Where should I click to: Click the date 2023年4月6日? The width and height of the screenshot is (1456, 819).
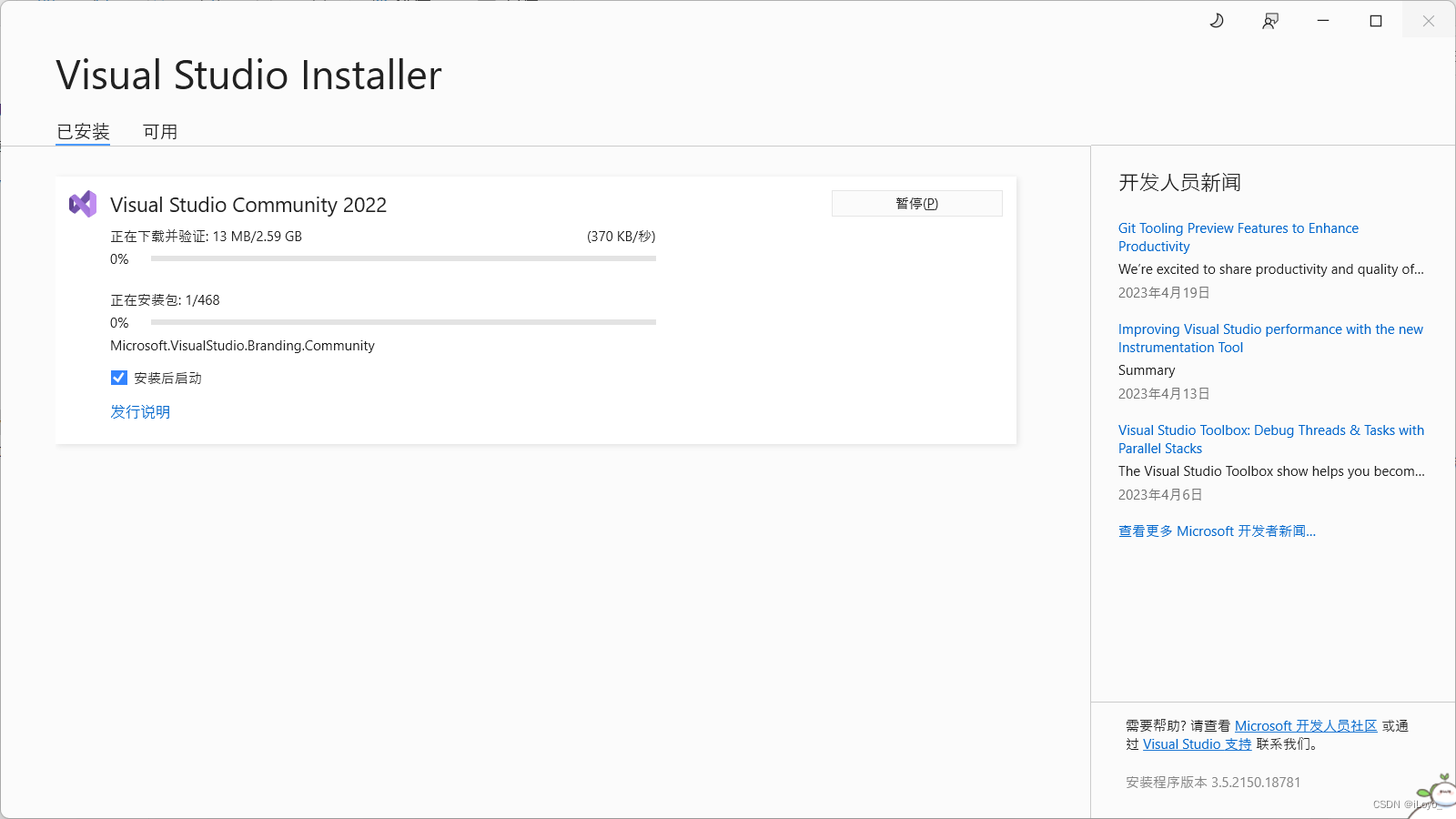pos(1160,495)
